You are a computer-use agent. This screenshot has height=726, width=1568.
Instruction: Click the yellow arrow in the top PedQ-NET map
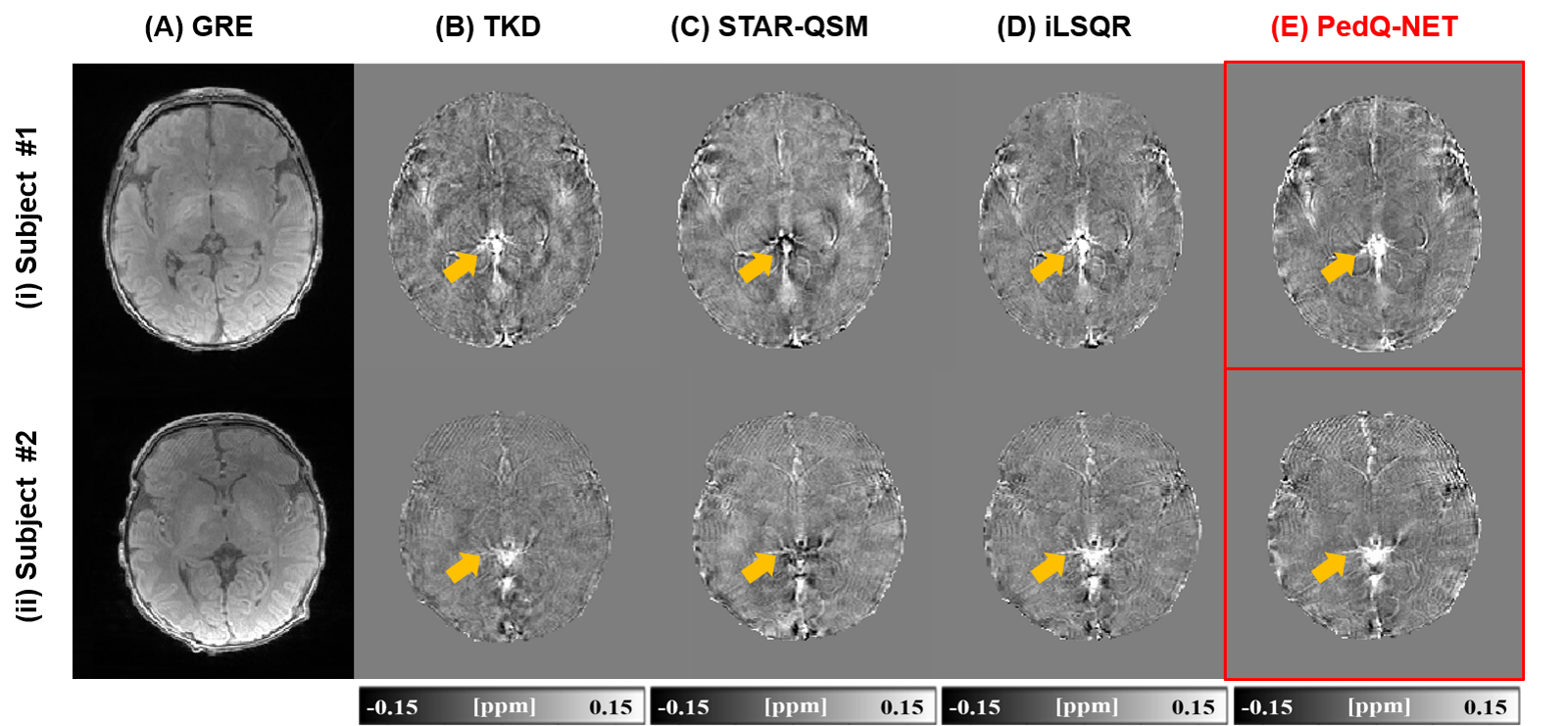point(1338,266)
